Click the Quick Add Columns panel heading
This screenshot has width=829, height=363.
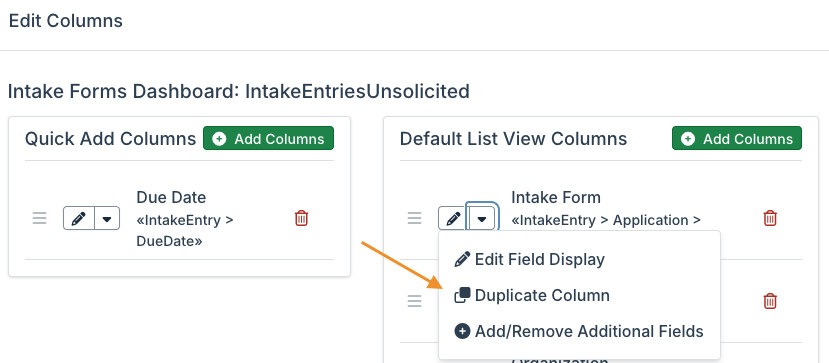[110, 138]
